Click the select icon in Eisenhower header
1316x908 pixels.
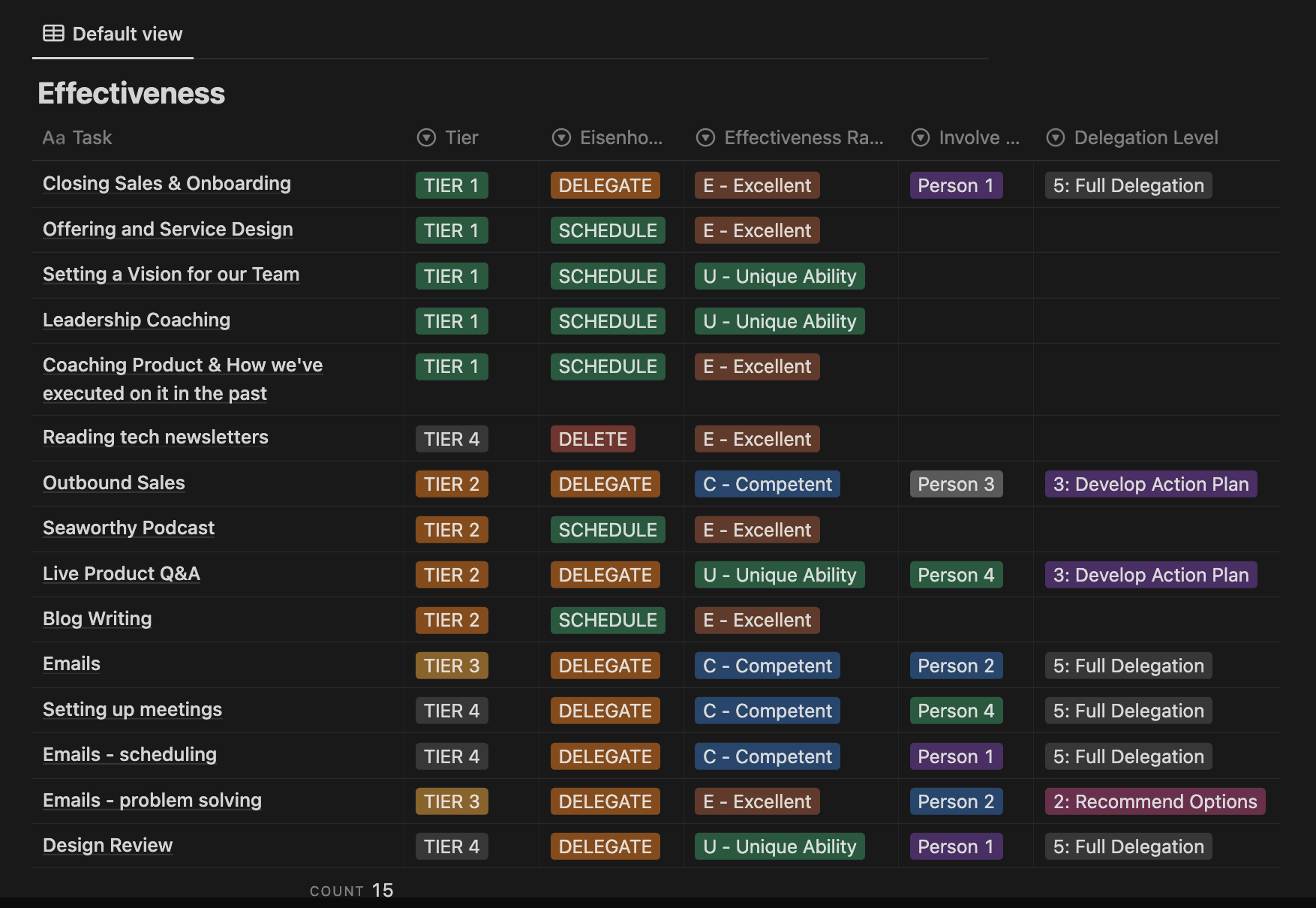pos(561,138)
